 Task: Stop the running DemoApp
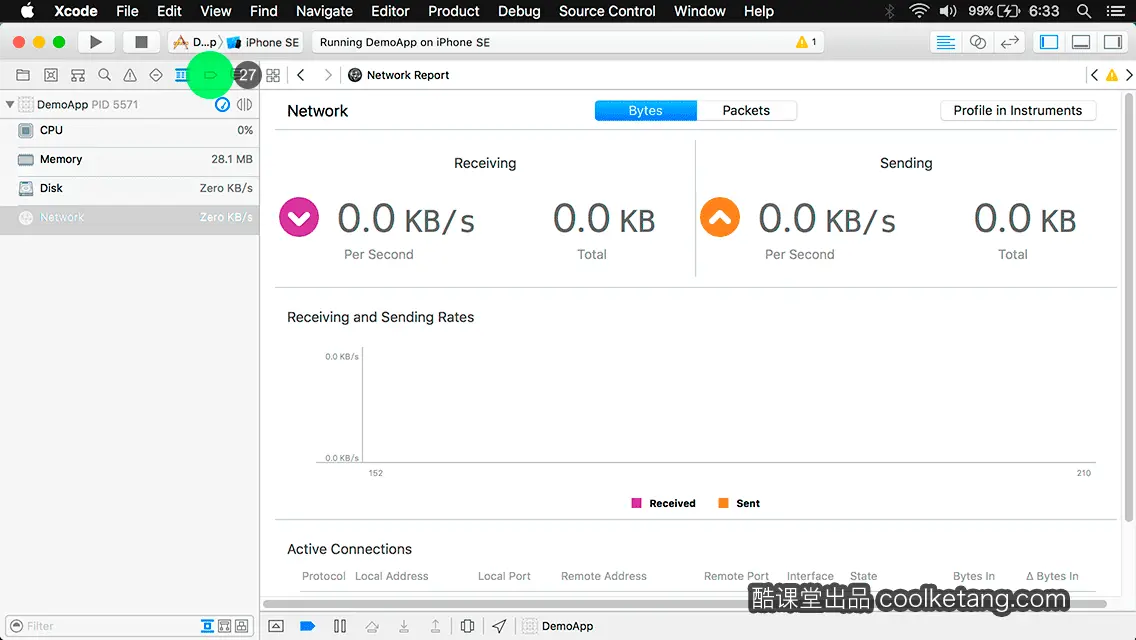[x=141, y=42]
